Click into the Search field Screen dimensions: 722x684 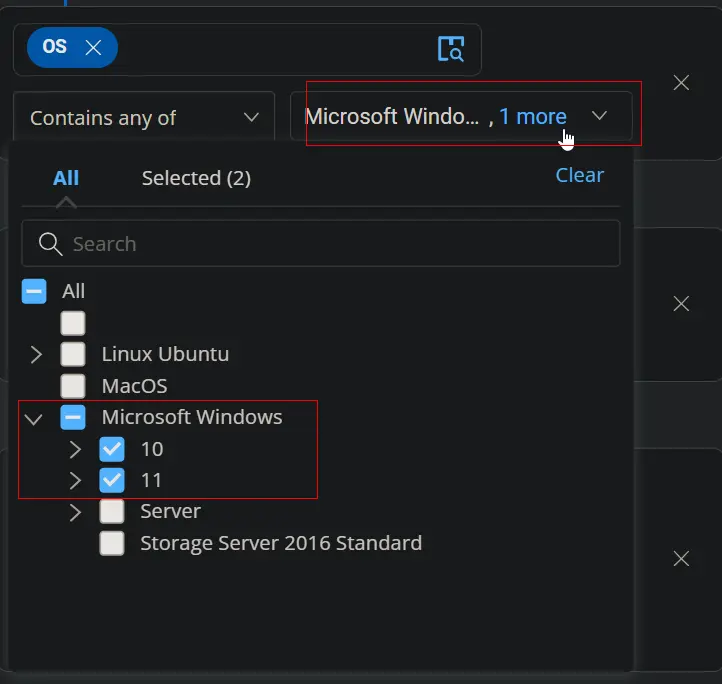point(321,244)
